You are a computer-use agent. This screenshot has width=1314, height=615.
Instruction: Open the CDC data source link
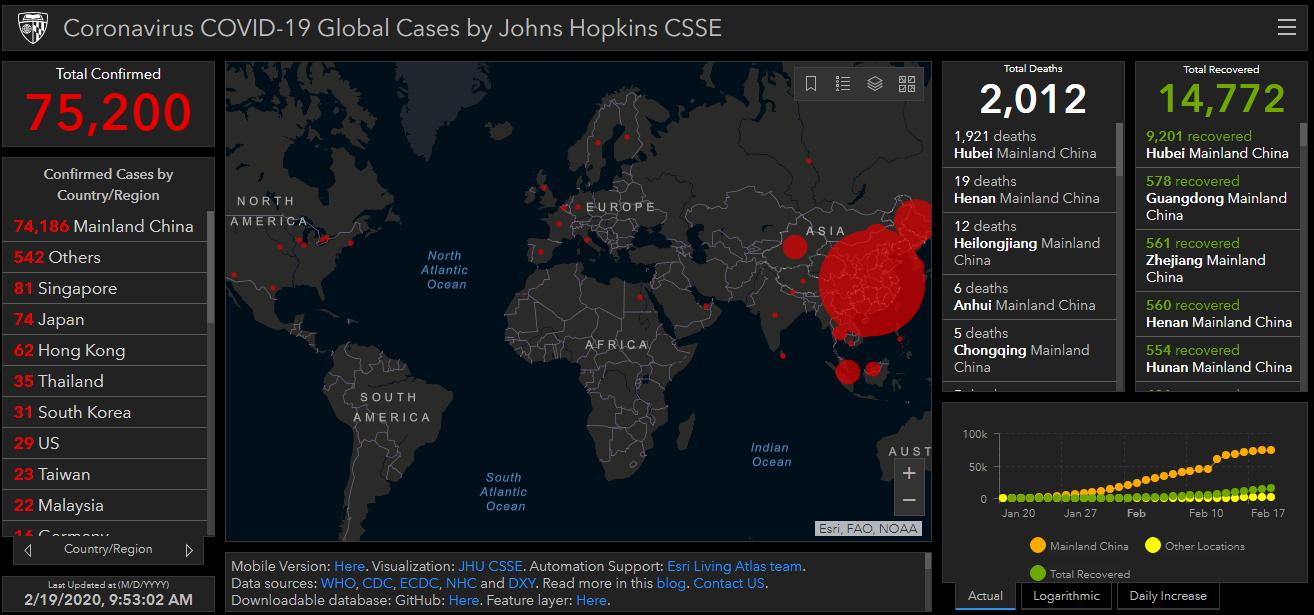(376, 583)
